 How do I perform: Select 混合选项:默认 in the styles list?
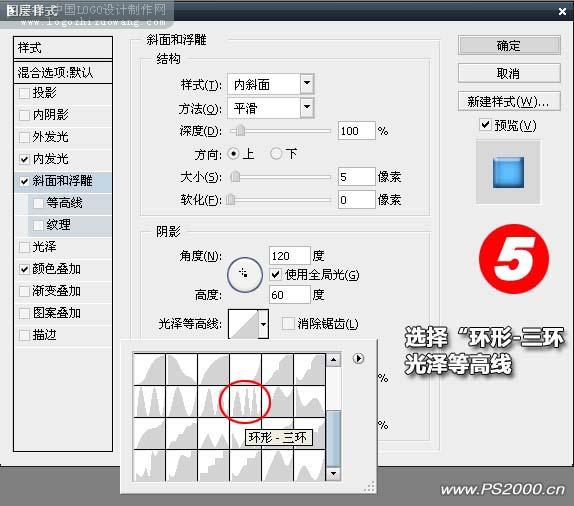click(x=63, y=72)
